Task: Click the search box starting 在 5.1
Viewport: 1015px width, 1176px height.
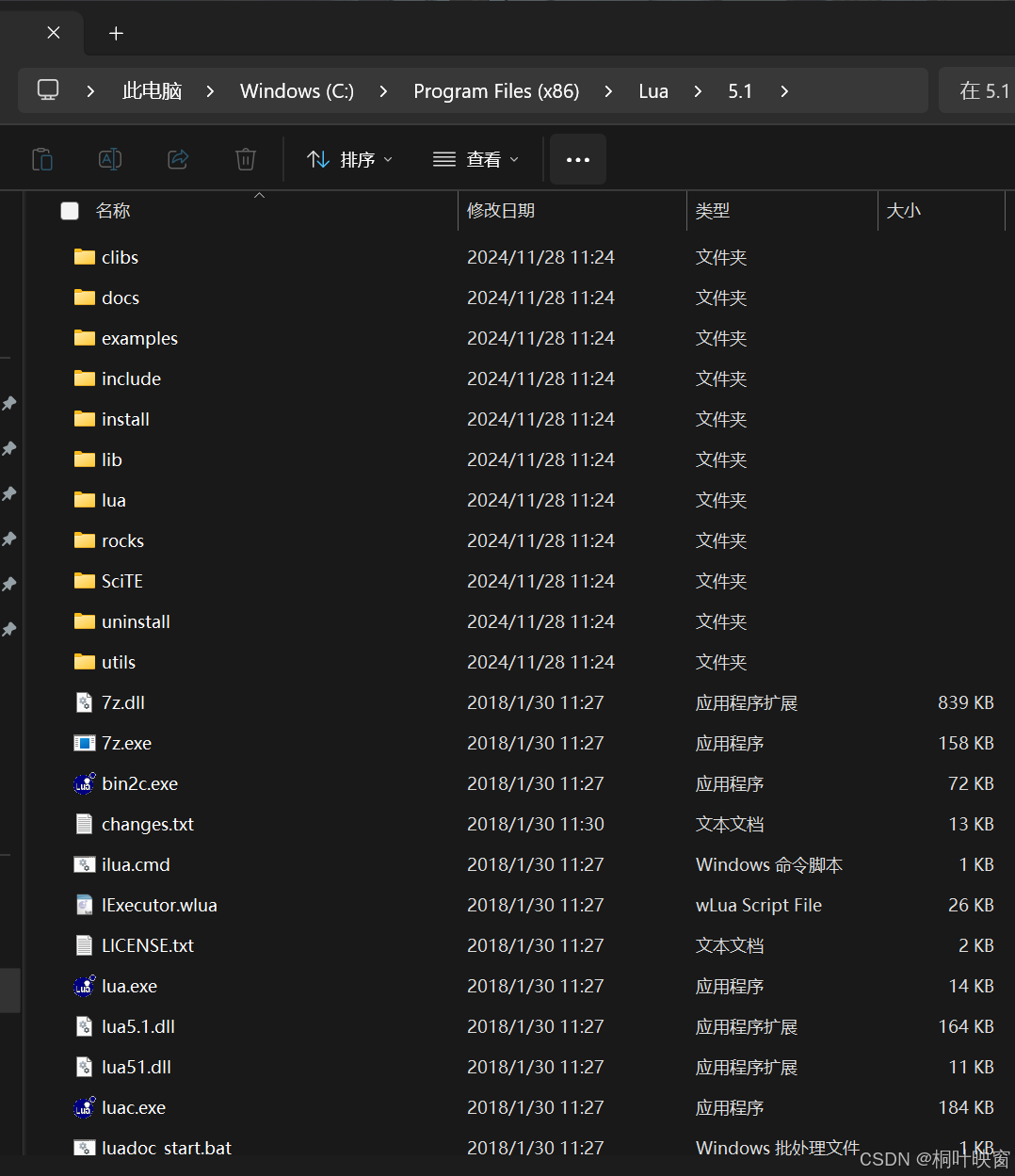Action: pyautogui.click(x=977, y=90)
